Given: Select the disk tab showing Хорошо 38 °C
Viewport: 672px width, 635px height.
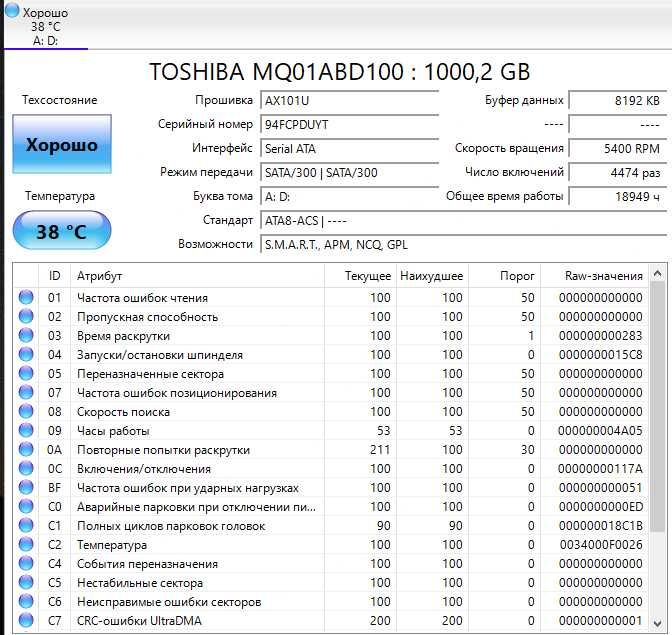Looking at the screenshot, I should click(x=45, y=25).
